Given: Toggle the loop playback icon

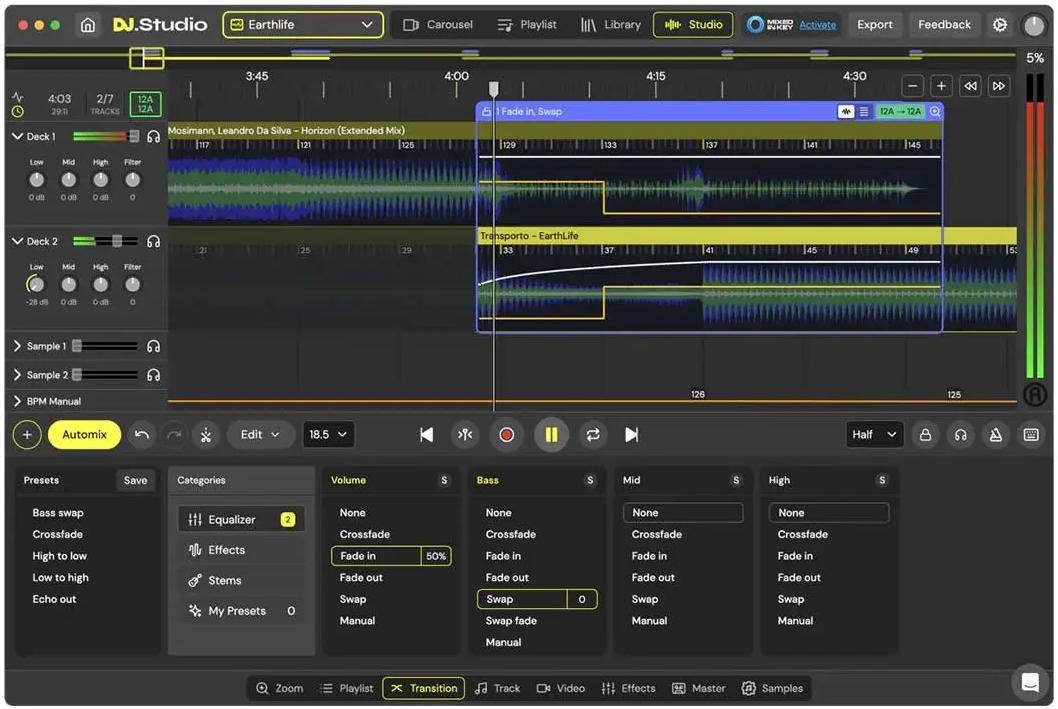Looking at the screenshot, I should 593,435.
